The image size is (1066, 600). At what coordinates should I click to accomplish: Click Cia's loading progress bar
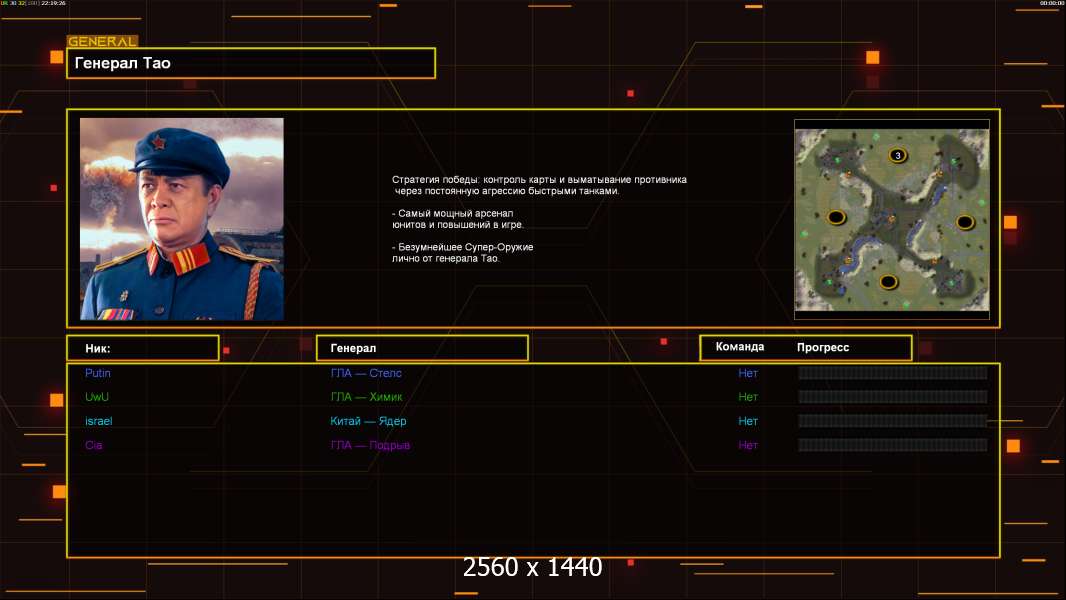(893, 445)
